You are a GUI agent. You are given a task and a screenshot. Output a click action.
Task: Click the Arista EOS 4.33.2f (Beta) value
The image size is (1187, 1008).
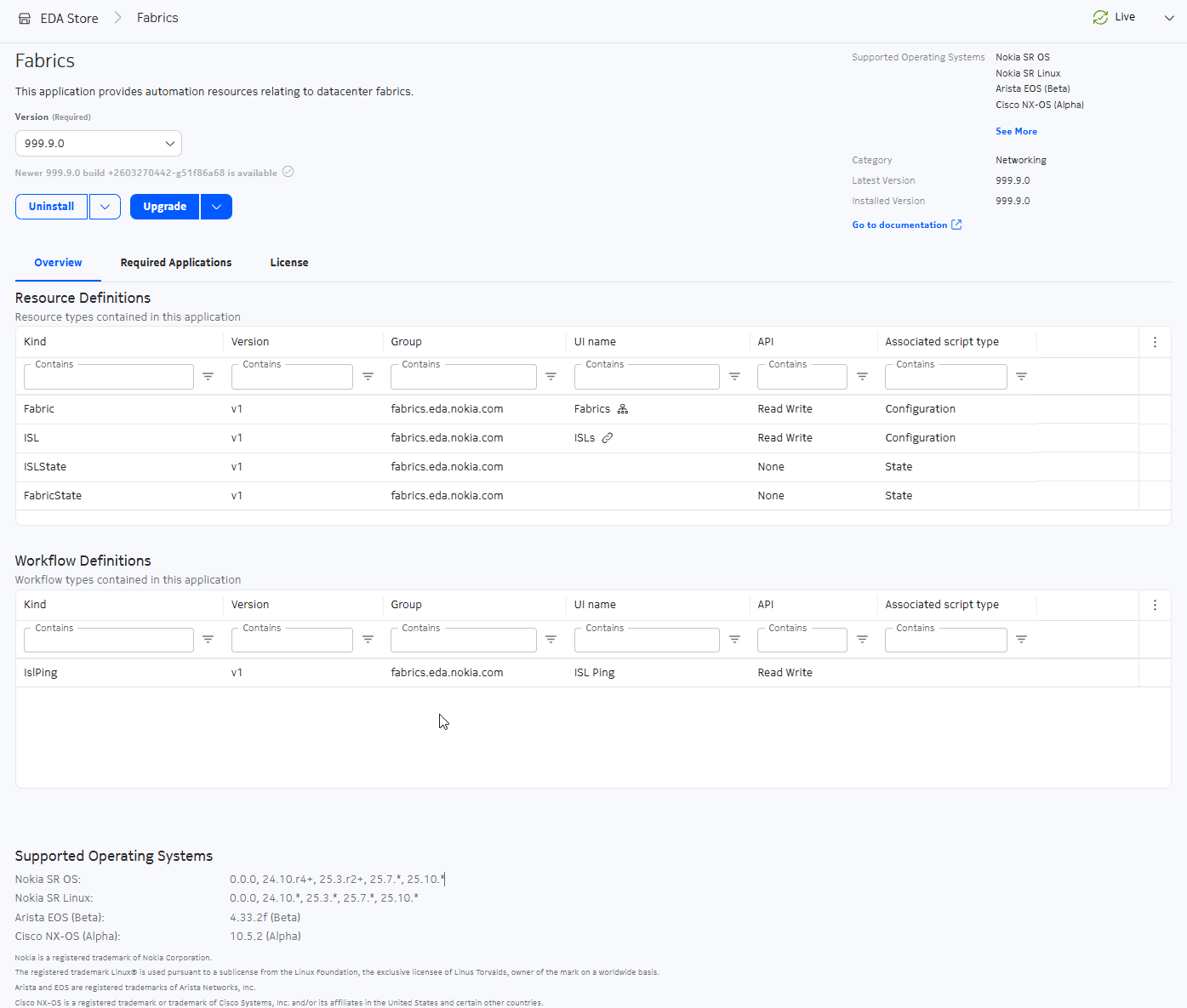click(x=265, y=918)
